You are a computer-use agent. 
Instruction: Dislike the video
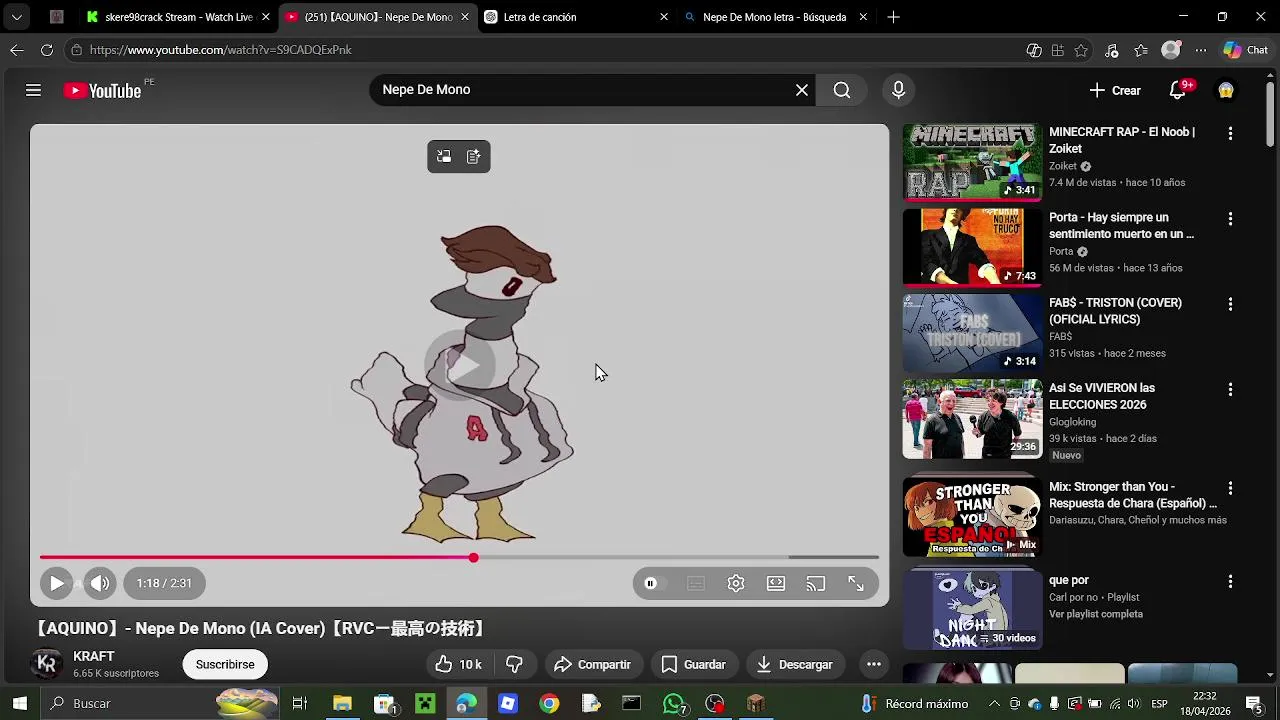[x=515, y=664]
